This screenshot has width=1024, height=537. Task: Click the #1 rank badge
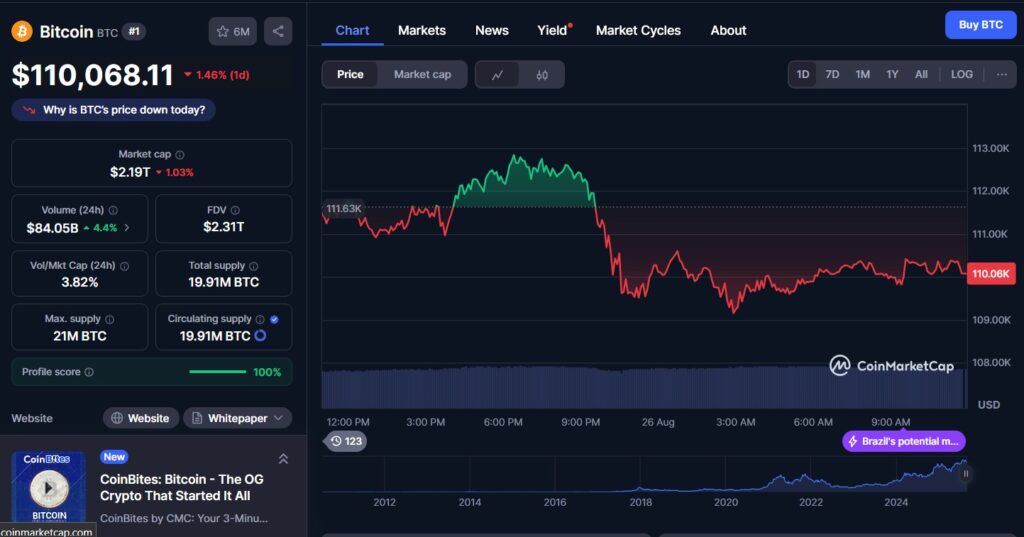pos(134,31)
